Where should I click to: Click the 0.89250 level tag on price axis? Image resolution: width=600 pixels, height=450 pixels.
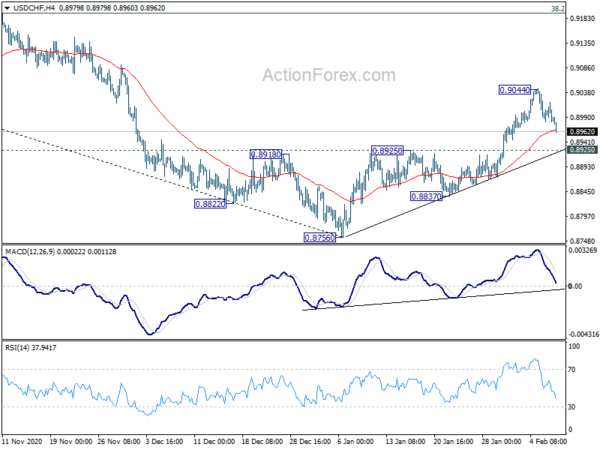coord(582,150)
